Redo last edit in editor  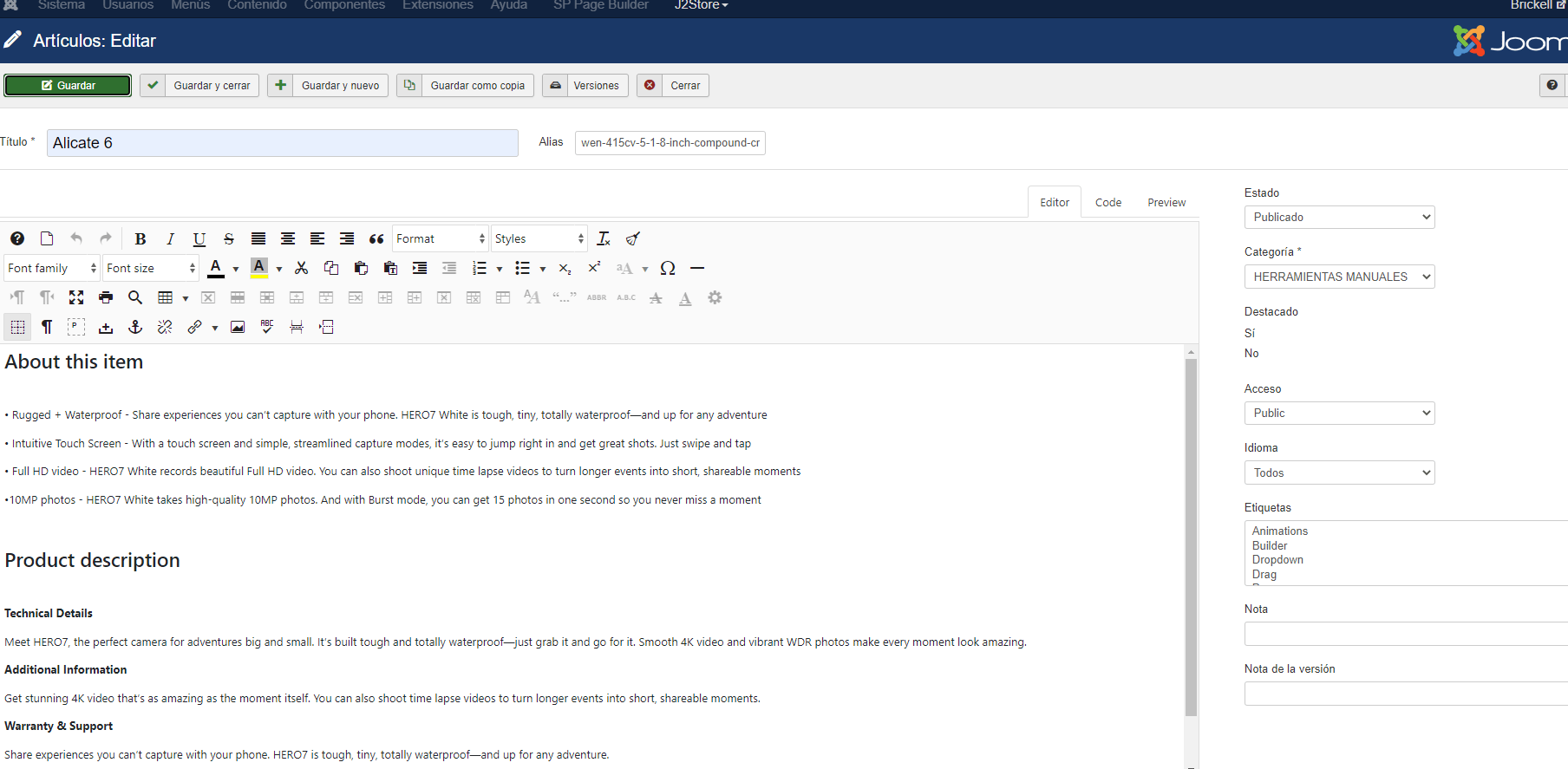[x=106, y=238]
